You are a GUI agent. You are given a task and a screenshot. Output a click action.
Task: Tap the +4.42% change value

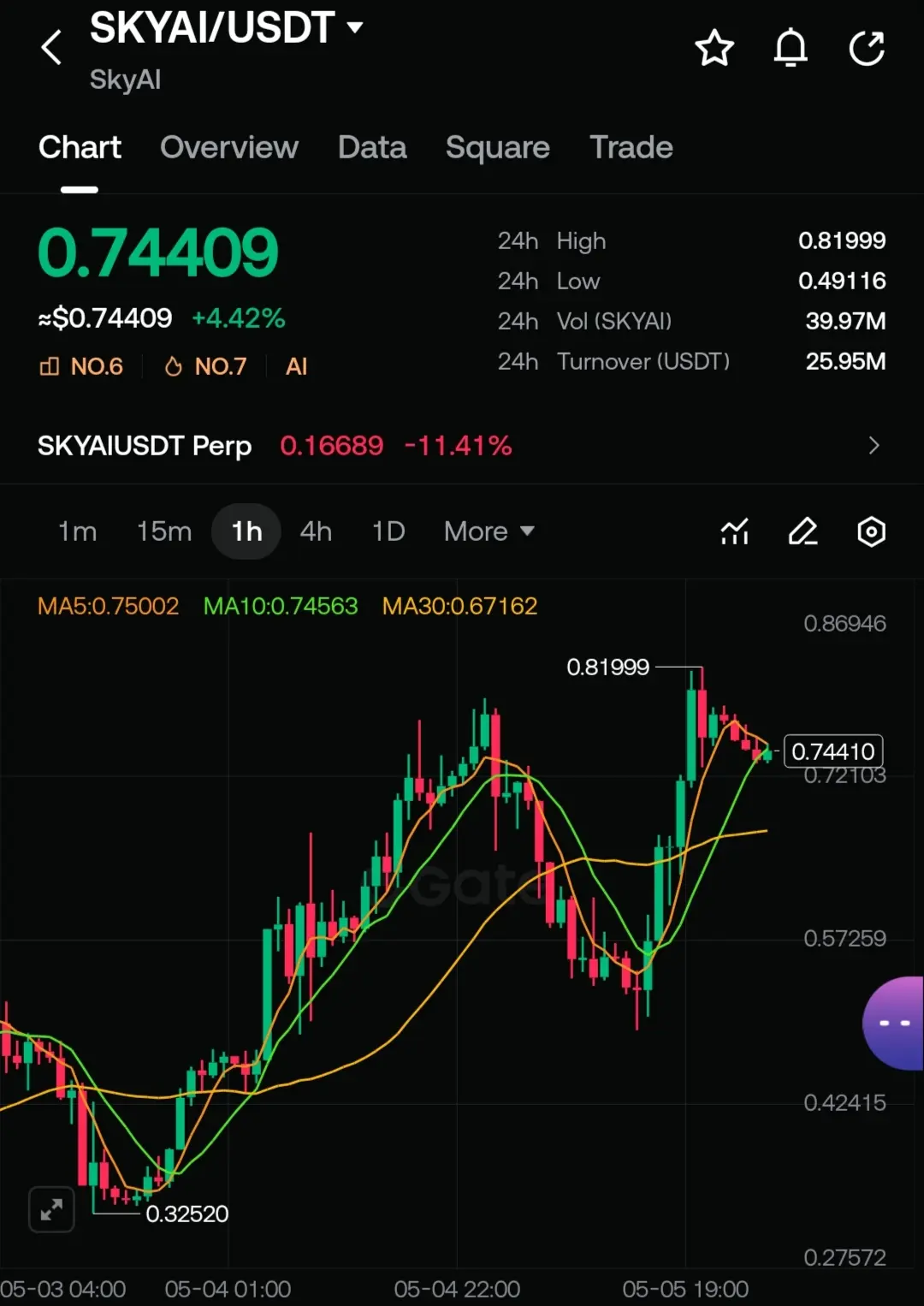tap(239, 318)
